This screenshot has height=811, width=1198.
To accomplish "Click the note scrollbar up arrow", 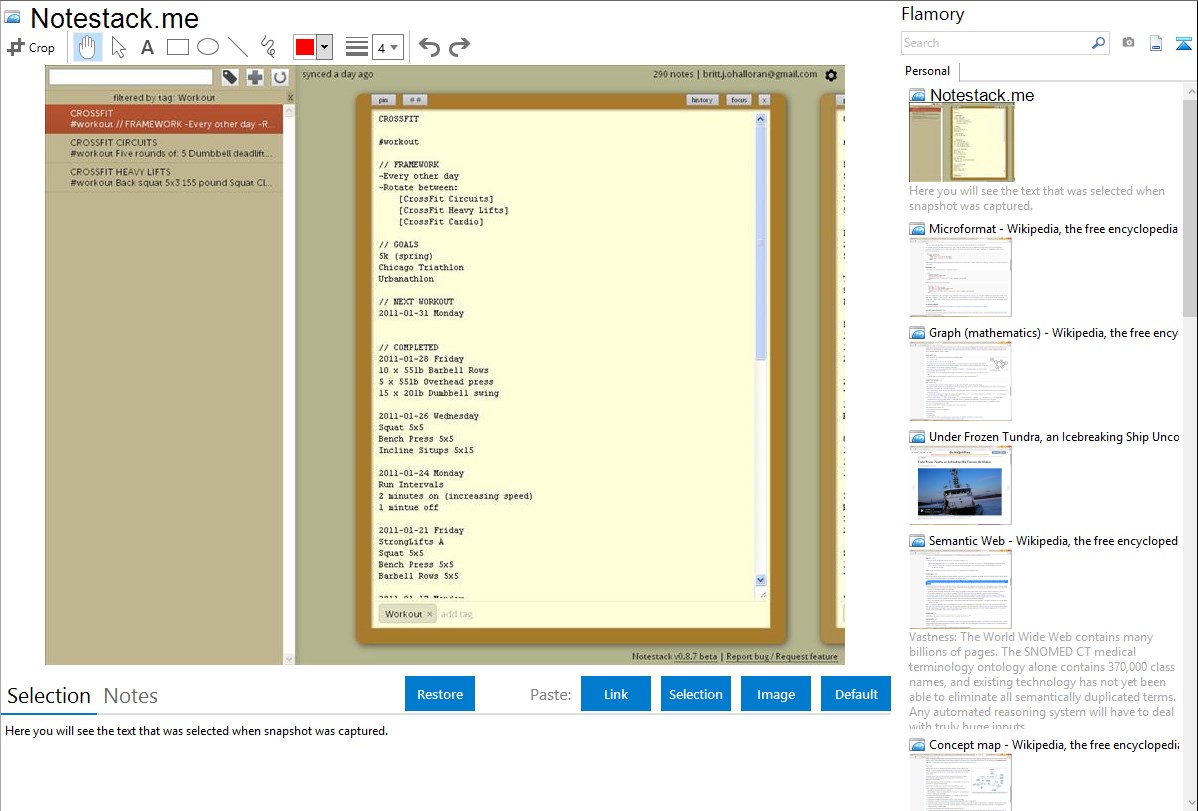I will click(x=760, y=119).
